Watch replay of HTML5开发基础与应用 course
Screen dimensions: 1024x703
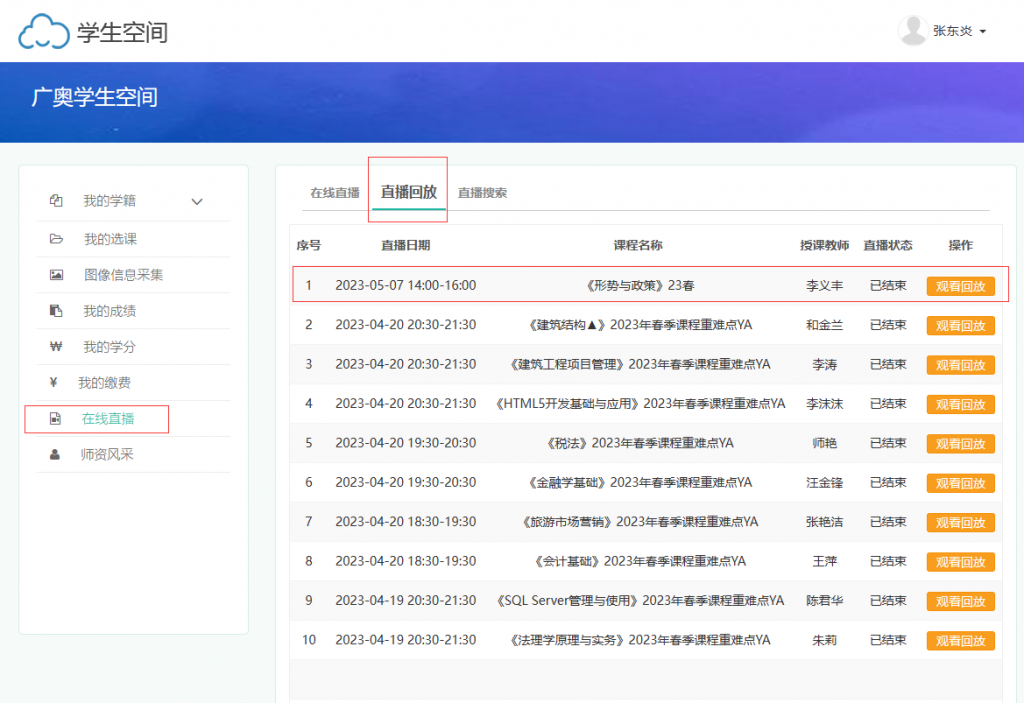point(961,404)
